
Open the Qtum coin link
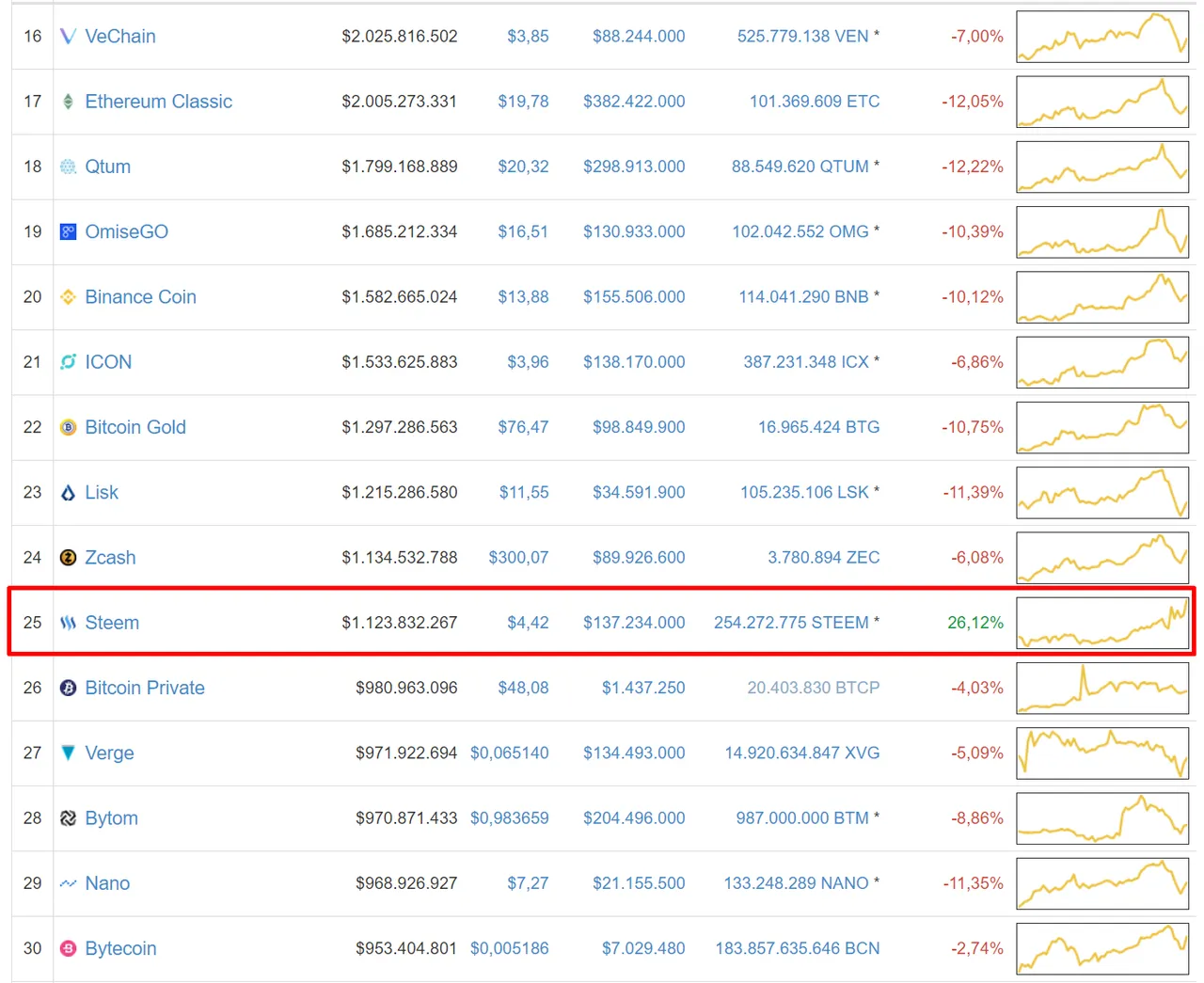(108, 166)
